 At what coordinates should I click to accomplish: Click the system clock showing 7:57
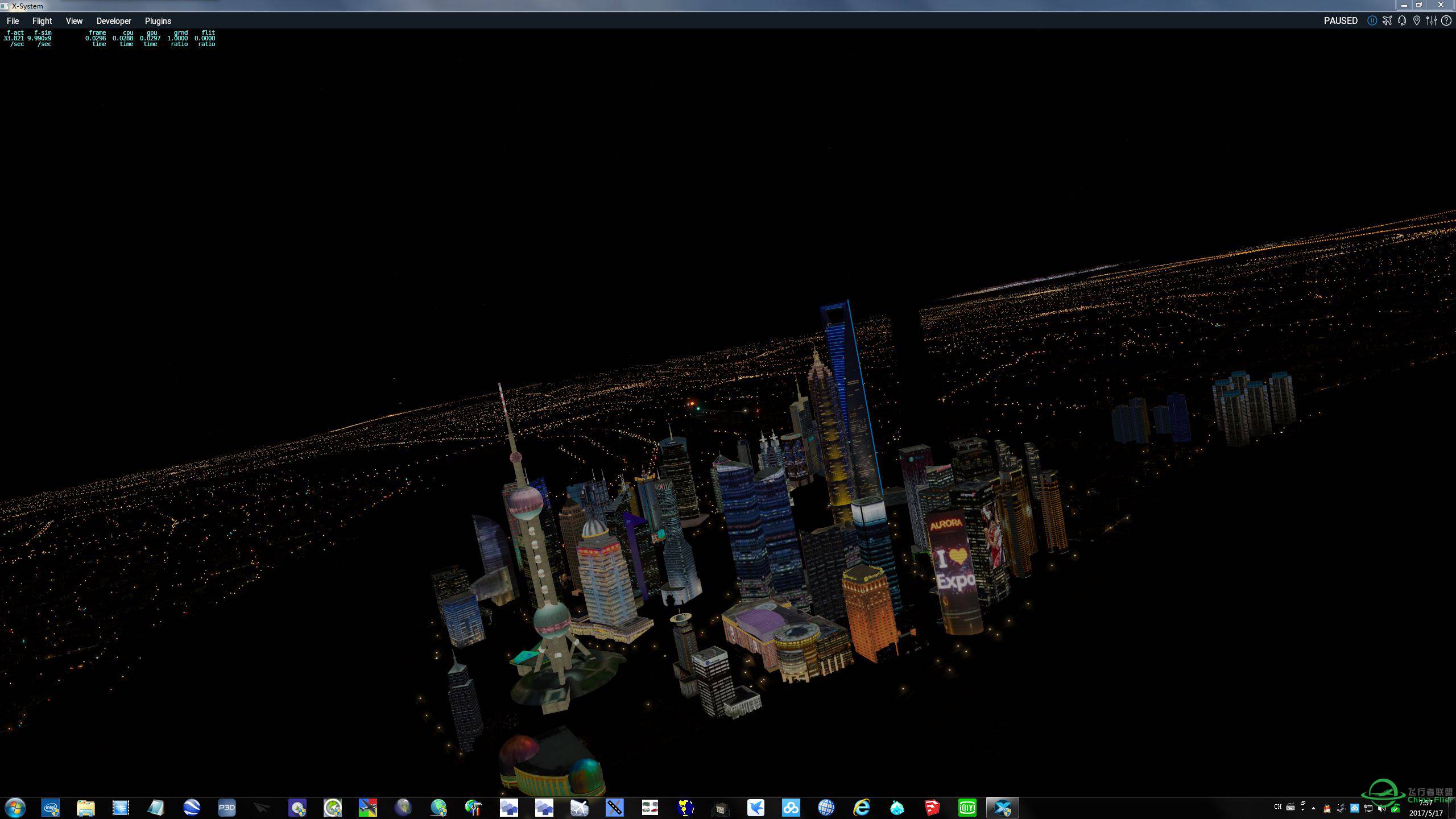point(1425,808)
